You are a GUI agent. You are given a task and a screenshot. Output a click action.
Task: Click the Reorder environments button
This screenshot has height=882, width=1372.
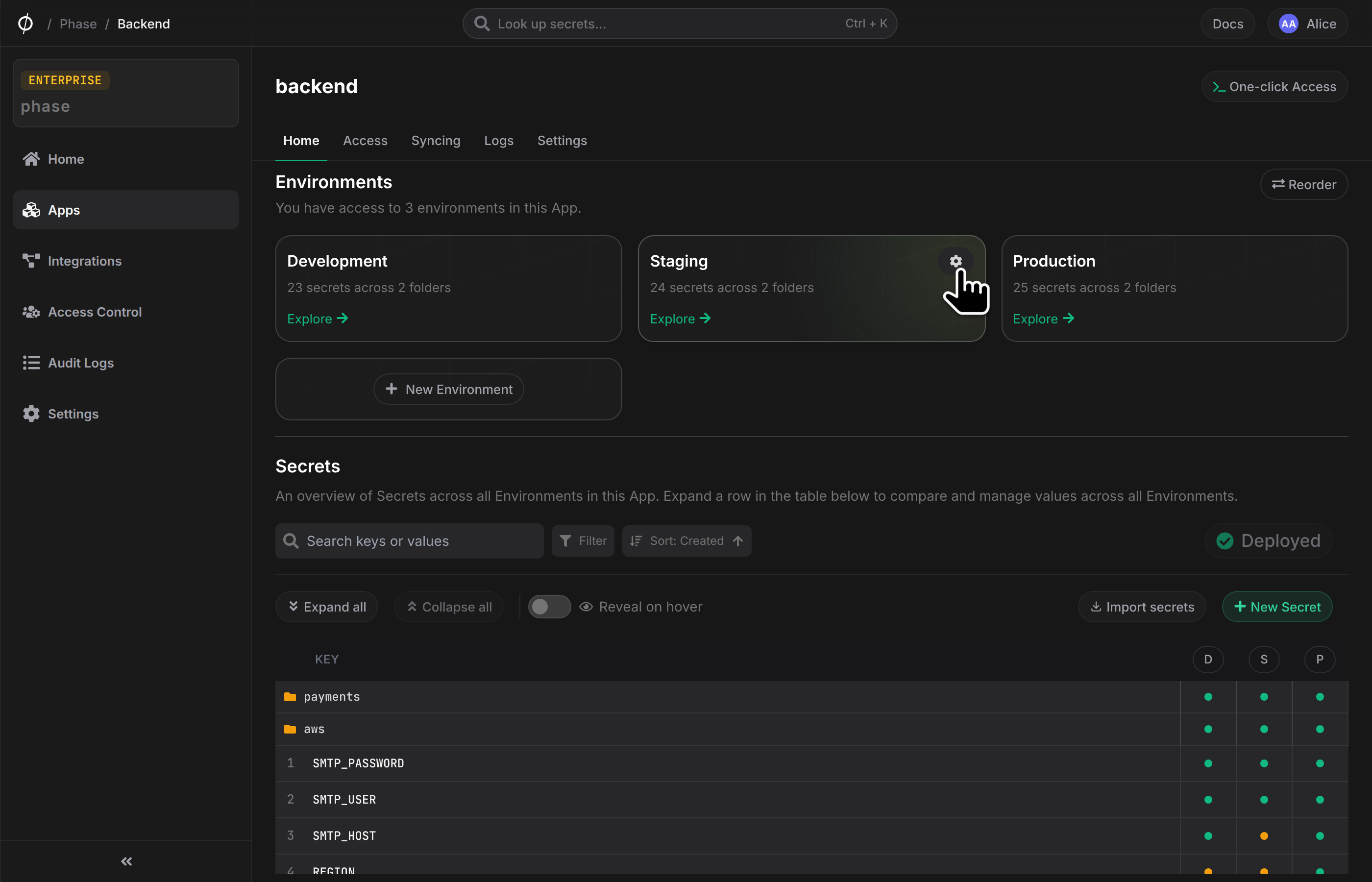click(x=1304, y=184)
